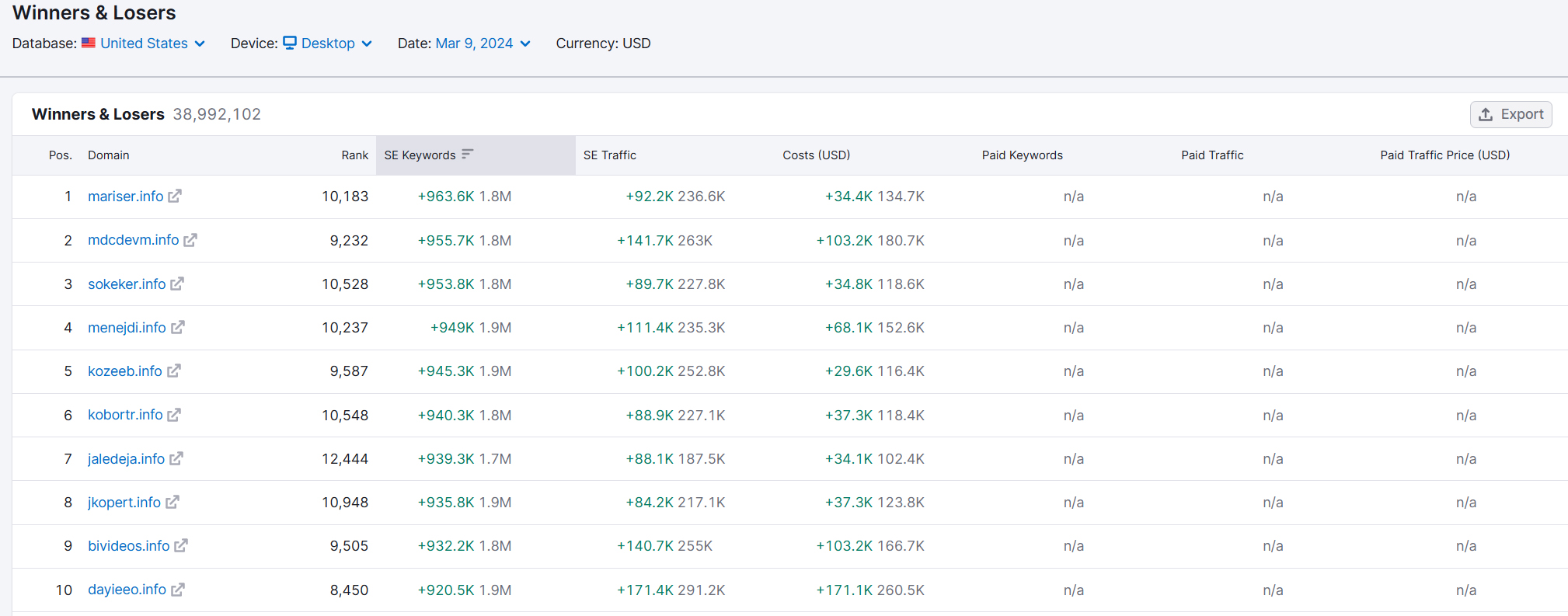Open external link icon beside kozeeb.info
This screenshot has width=1568, height=616.
pyautogui.click(x=174, y=371)
